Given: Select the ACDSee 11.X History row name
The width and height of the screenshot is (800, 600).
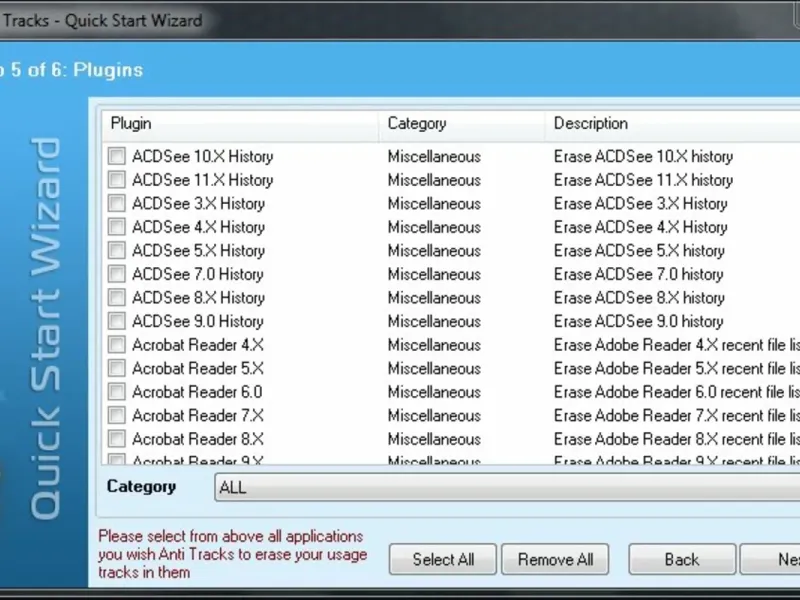Looking at the screenshot, I should pyautogui.click(x=203, y=180).
